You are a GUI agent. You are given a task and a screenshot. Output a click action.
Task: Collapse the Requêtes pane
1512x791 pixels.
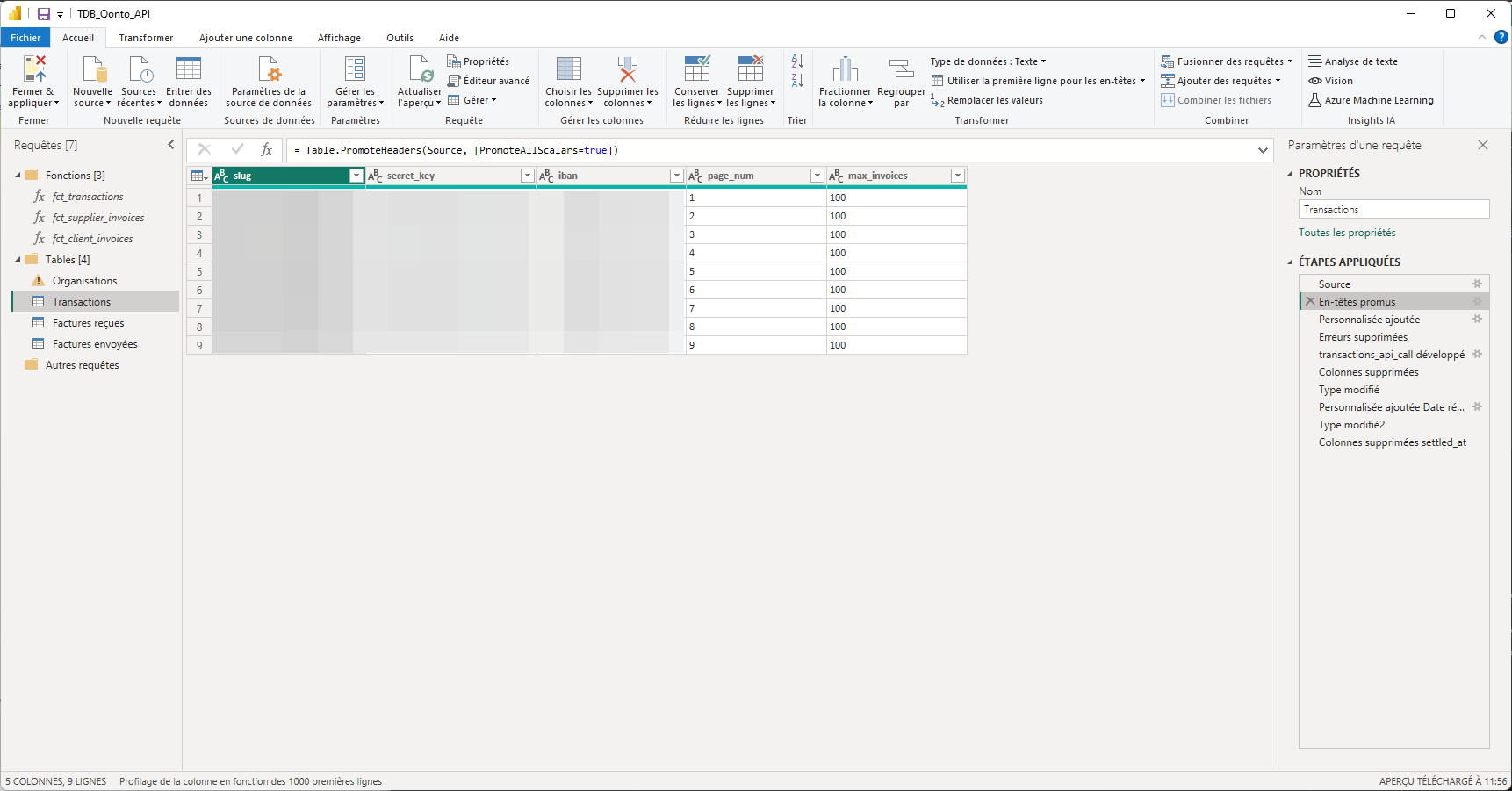[x=170, y=145]
